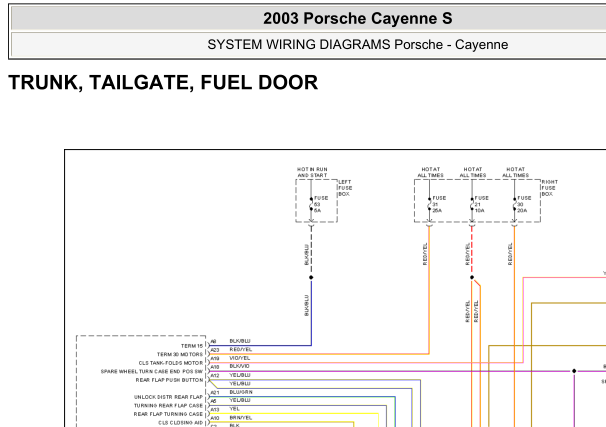Click the splice dot below Fuse 21 wire

point(472,277)
